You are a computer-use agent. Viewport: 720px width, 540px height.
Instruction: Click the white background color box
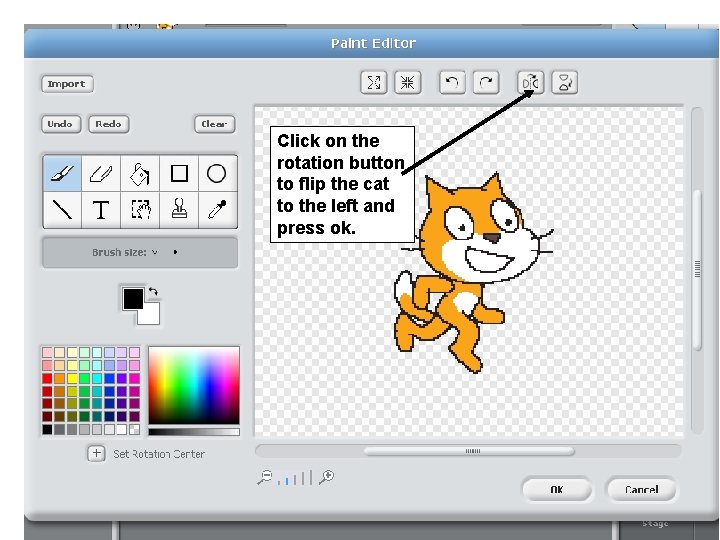point(152,316)
